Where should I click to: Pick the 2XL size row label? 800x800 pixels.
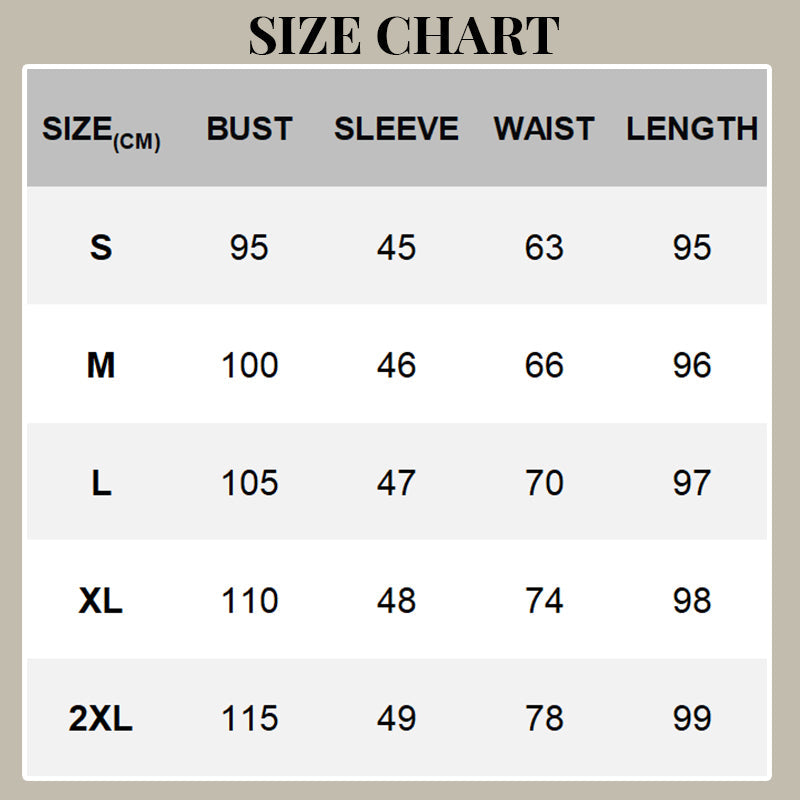click(x=101, y=718)
